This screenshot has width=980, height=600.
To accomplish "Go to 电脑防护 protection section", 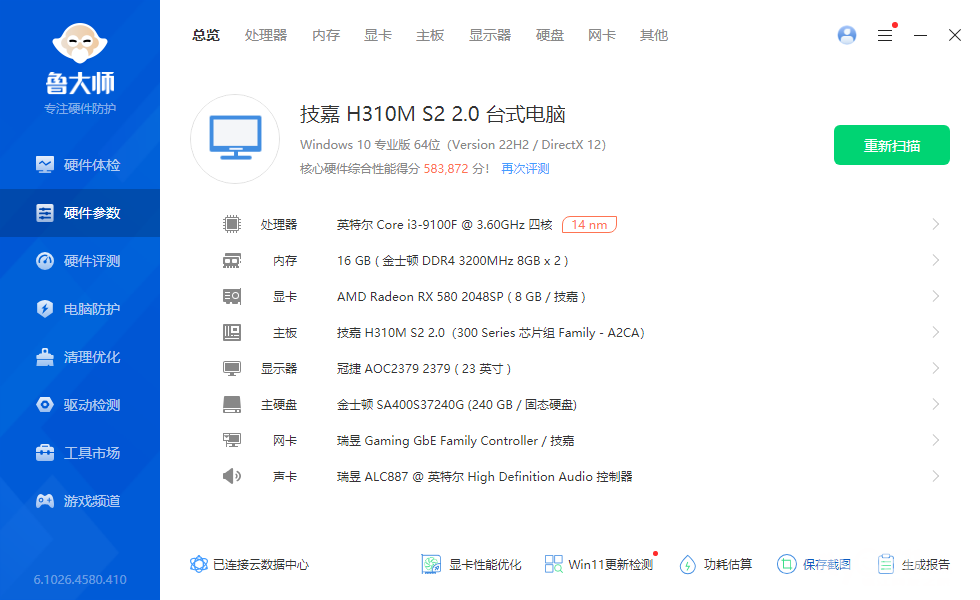I will 79,309.
